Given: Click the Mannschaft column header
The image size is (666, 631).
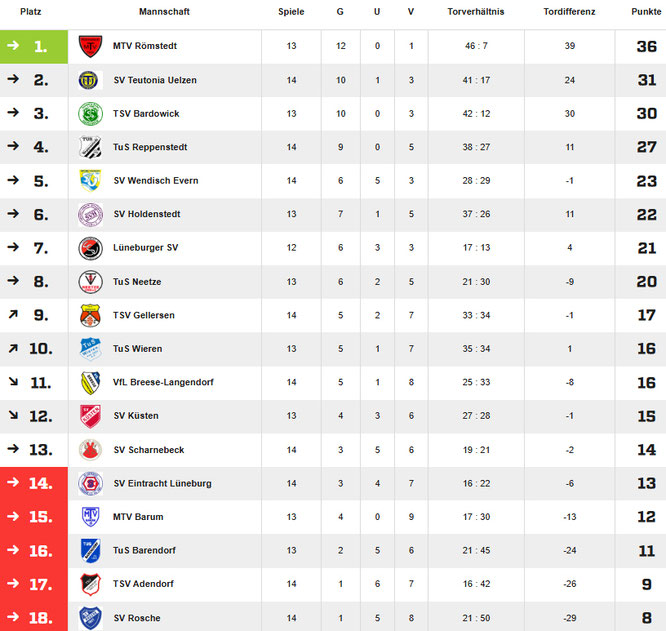Looking at the screenshot, I should pyautogui.click(x=164, y=12).
